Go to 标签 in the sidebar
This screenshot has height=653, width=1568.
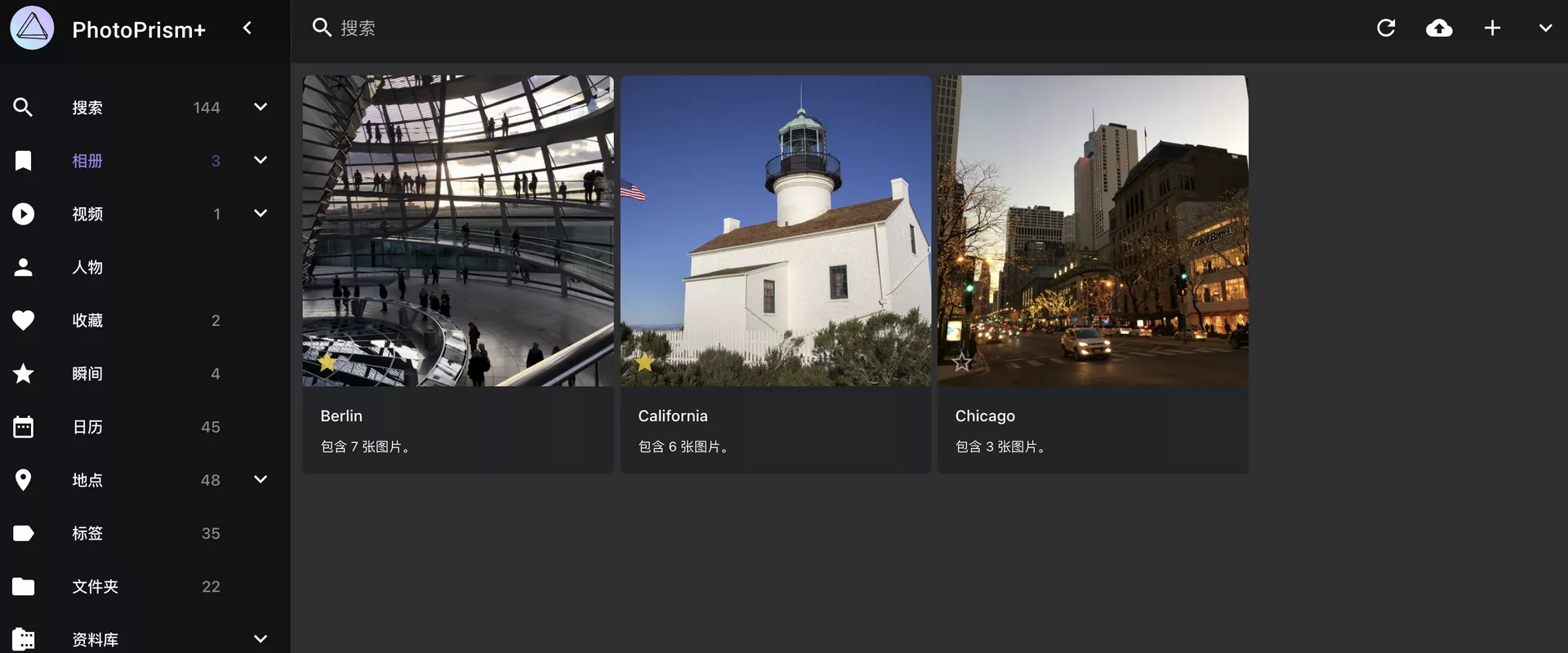[x=87, y=533]
